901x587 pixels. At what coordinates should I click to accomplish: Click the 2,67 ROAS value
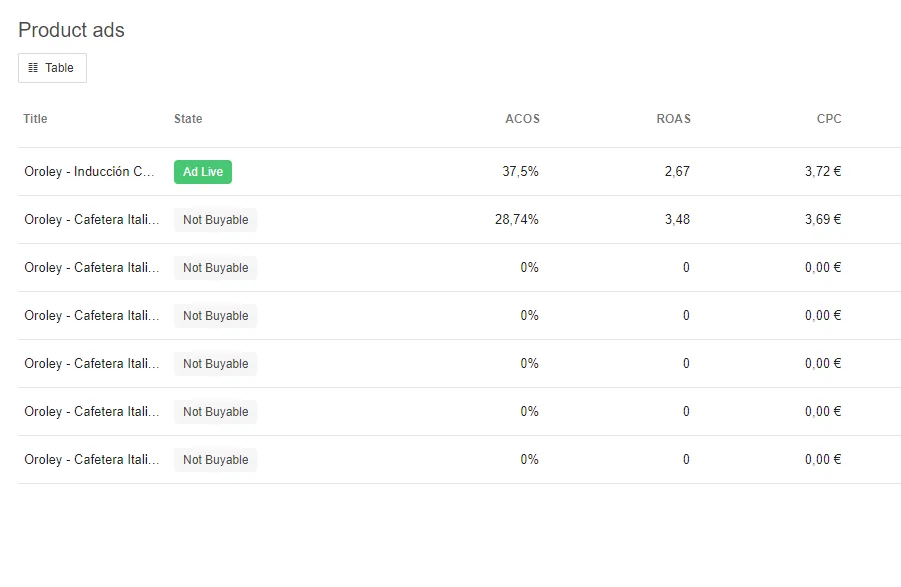pos(677,171)
